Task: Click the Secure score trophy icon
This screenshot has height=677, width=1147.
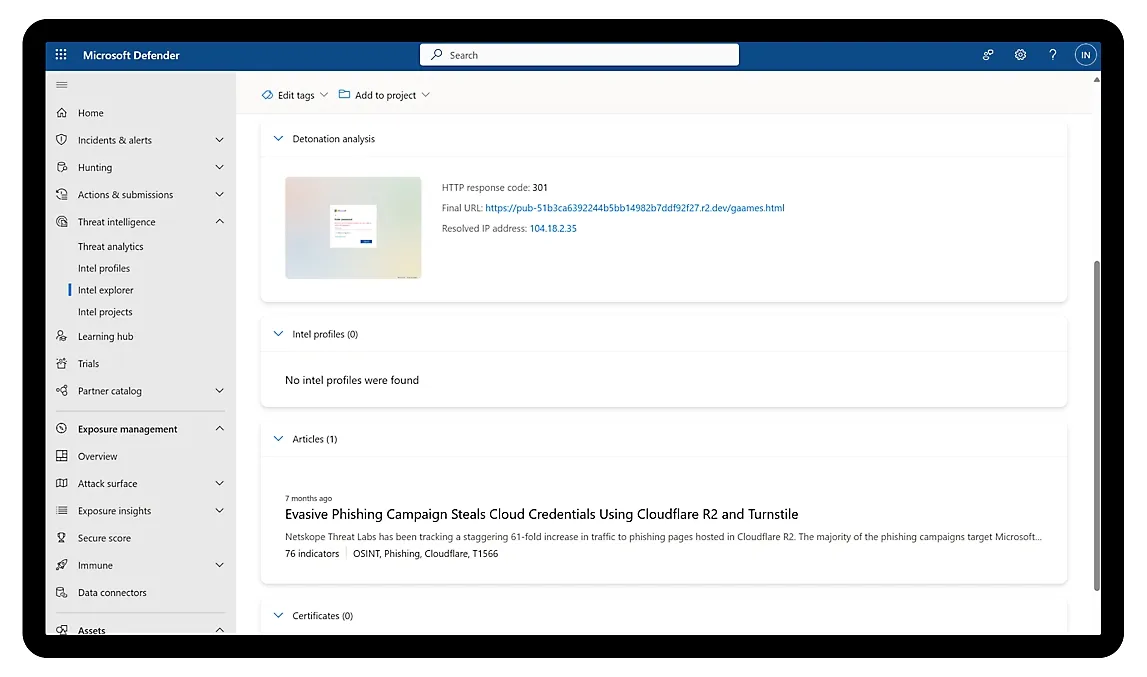Action: tap(62, 538)
